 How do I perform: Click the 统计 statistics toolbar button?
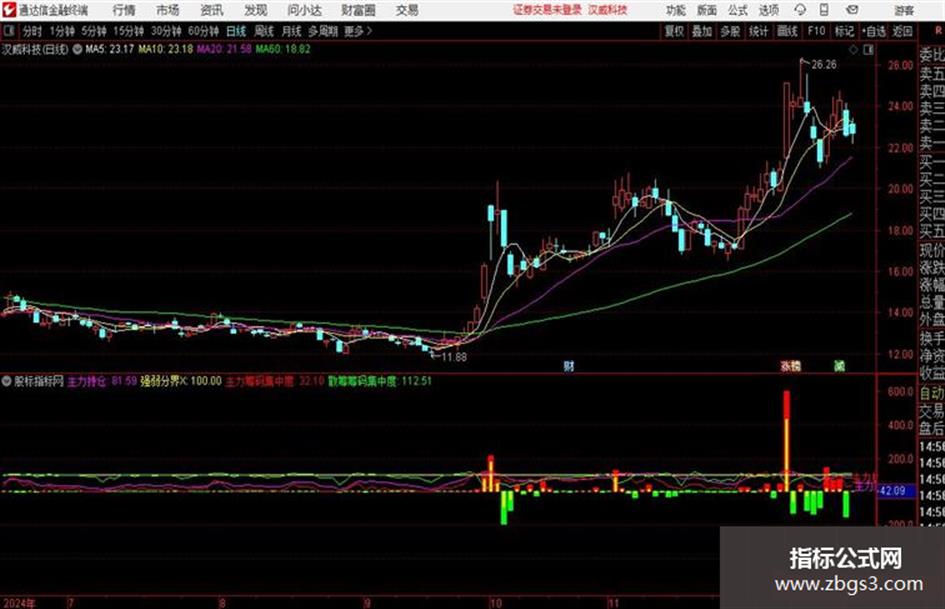pos(758,31)
